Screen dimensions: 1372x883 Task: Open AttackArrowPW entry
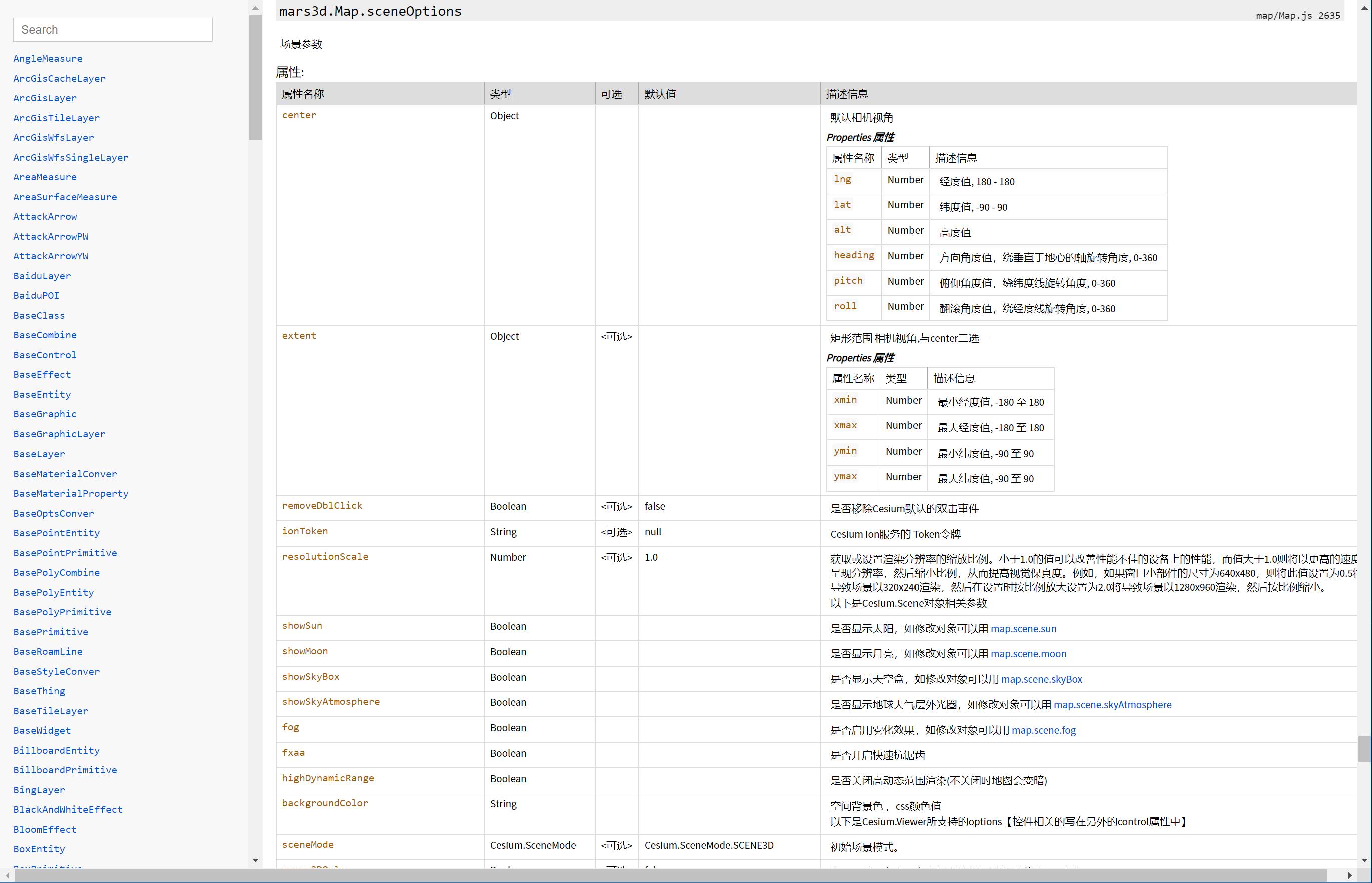(51, 236)
